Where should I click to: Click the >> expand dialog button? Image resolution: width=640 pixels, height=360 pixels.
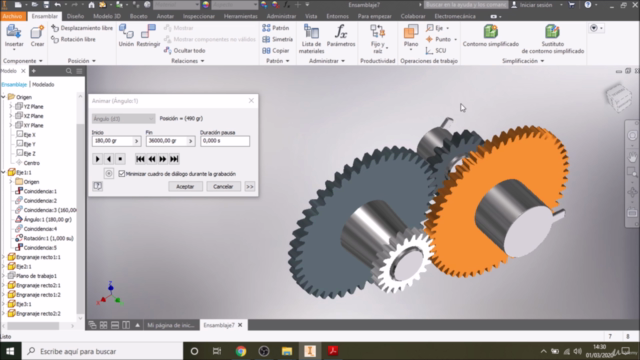coord(249,187)
